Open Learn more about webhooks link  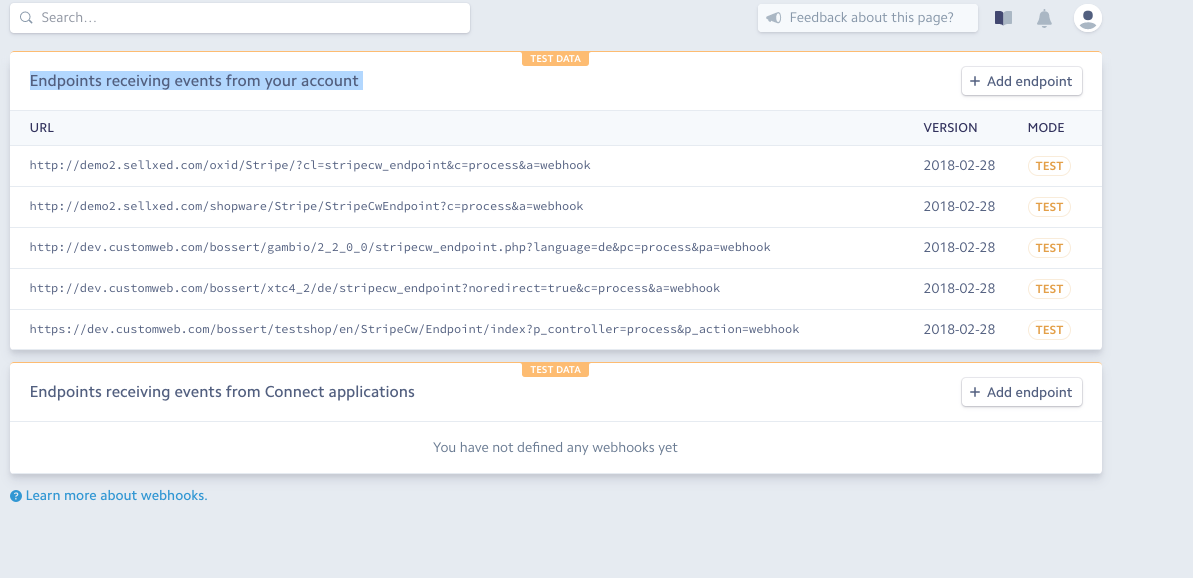pyautogui.click(x=116, y=495)
